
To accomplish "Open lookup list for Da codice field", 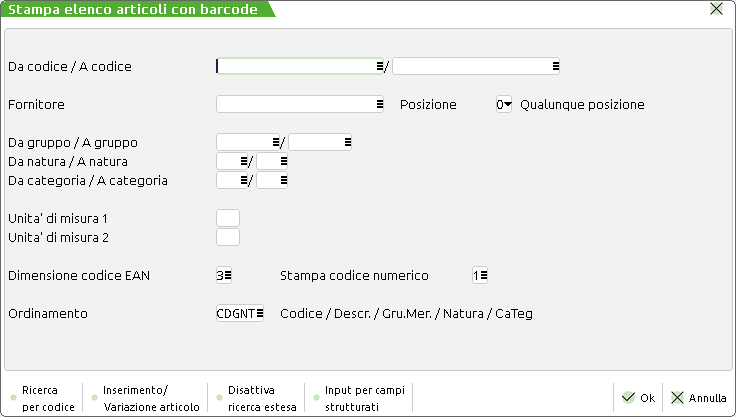I will click(x=381, y=66).
